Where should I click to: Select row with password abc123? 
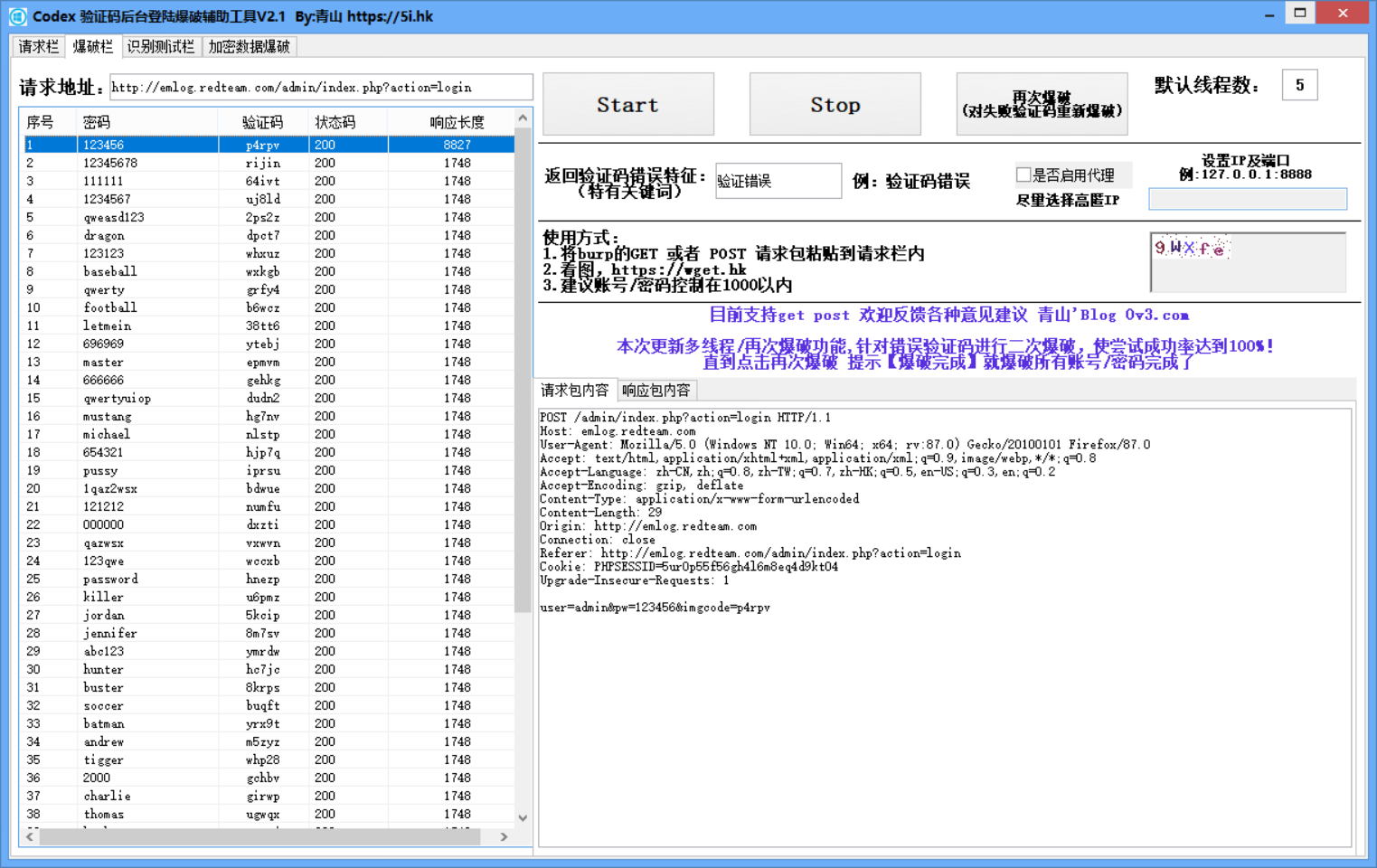point(269,651)
